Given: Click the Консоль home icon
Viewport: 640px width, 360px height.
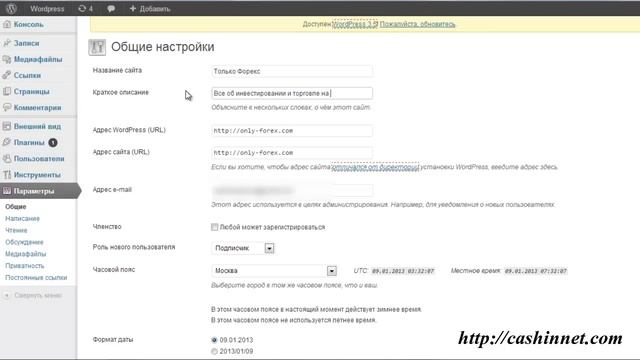Looking at the screenshot, I should click(7, 24).
